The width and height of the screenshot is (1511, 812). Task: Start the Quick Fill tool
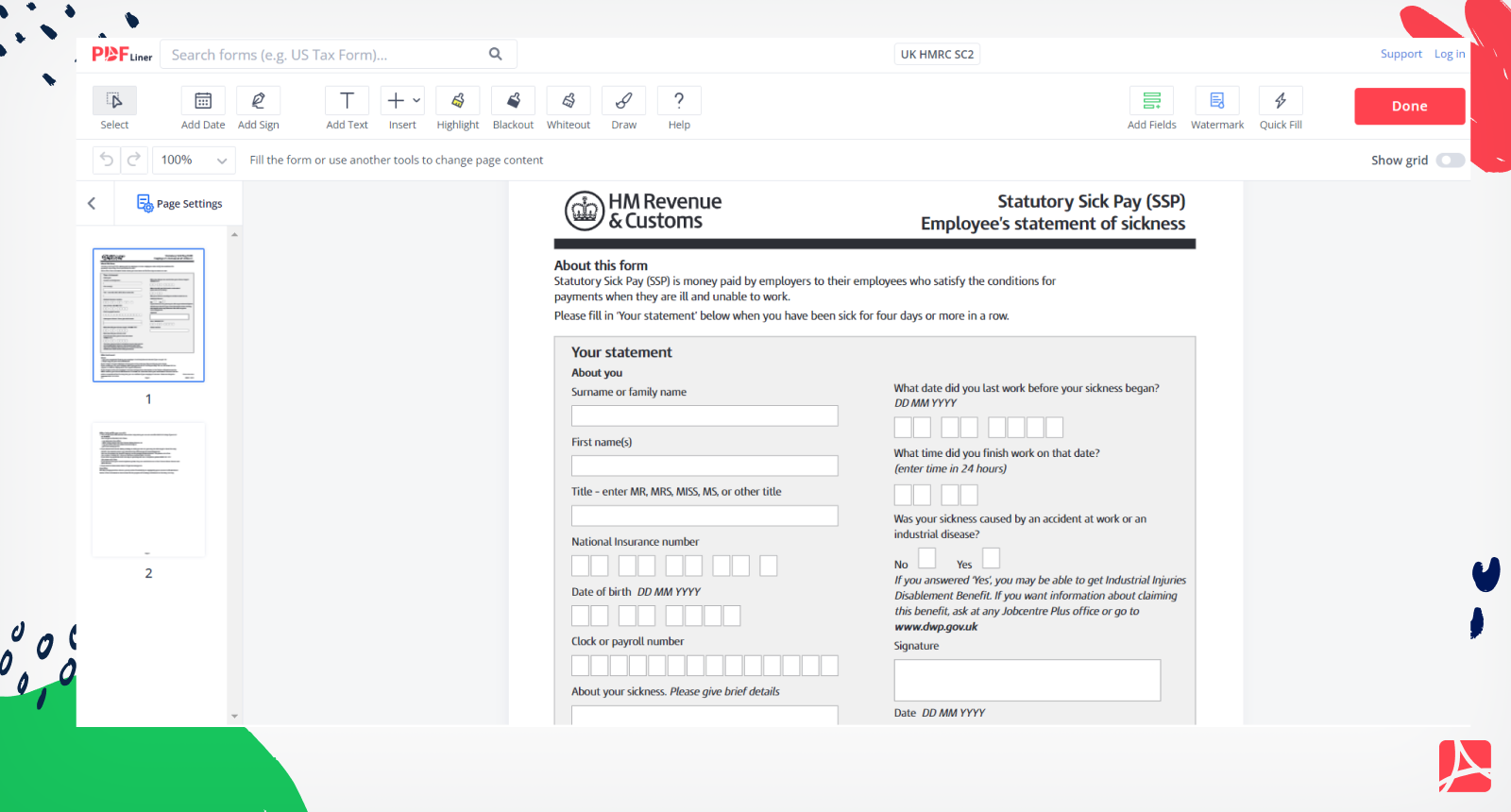1281,109
